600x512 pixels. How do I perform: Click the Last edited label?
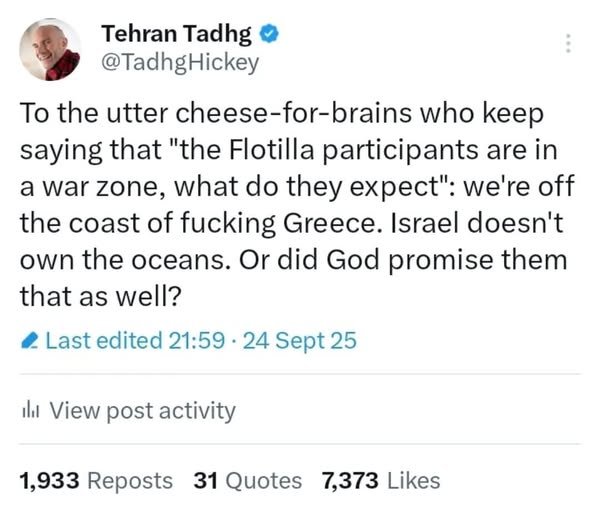click(x=104, y=342)
